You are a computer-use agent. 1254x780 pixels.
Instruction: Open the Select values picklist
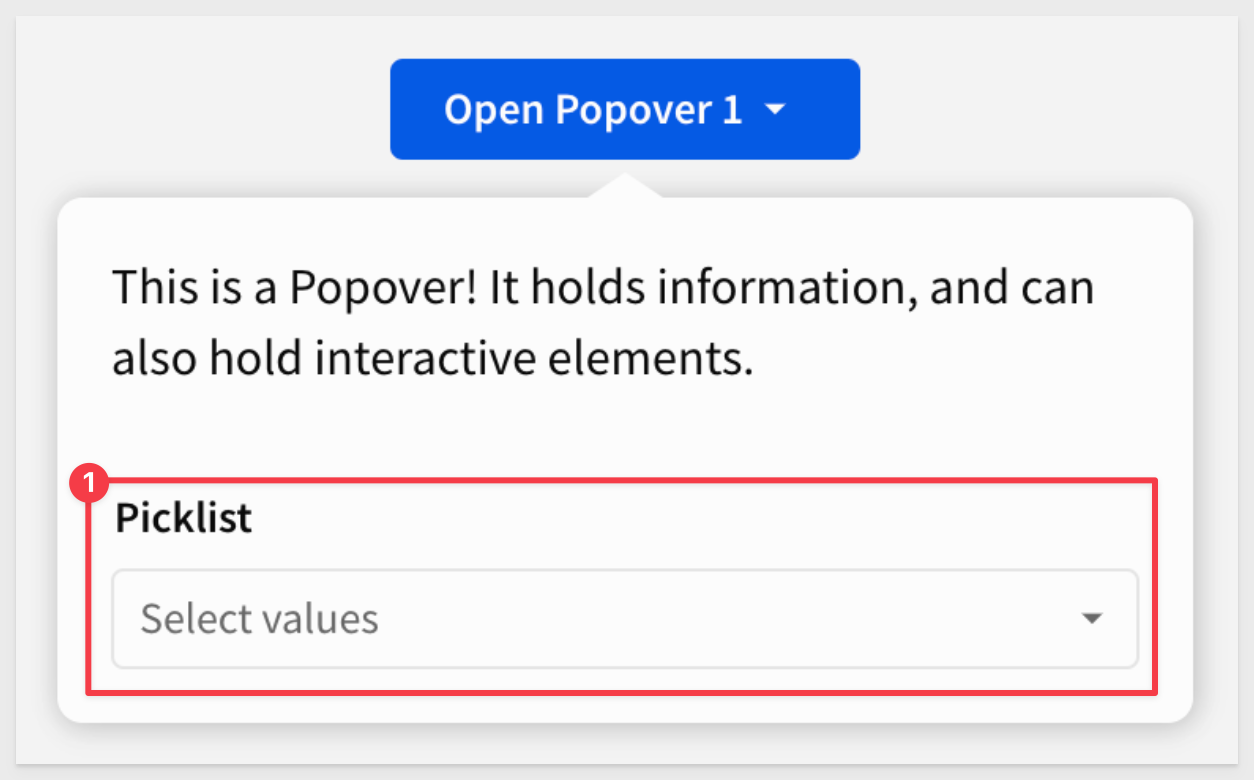pyautogui.click(x=624, y=619)
